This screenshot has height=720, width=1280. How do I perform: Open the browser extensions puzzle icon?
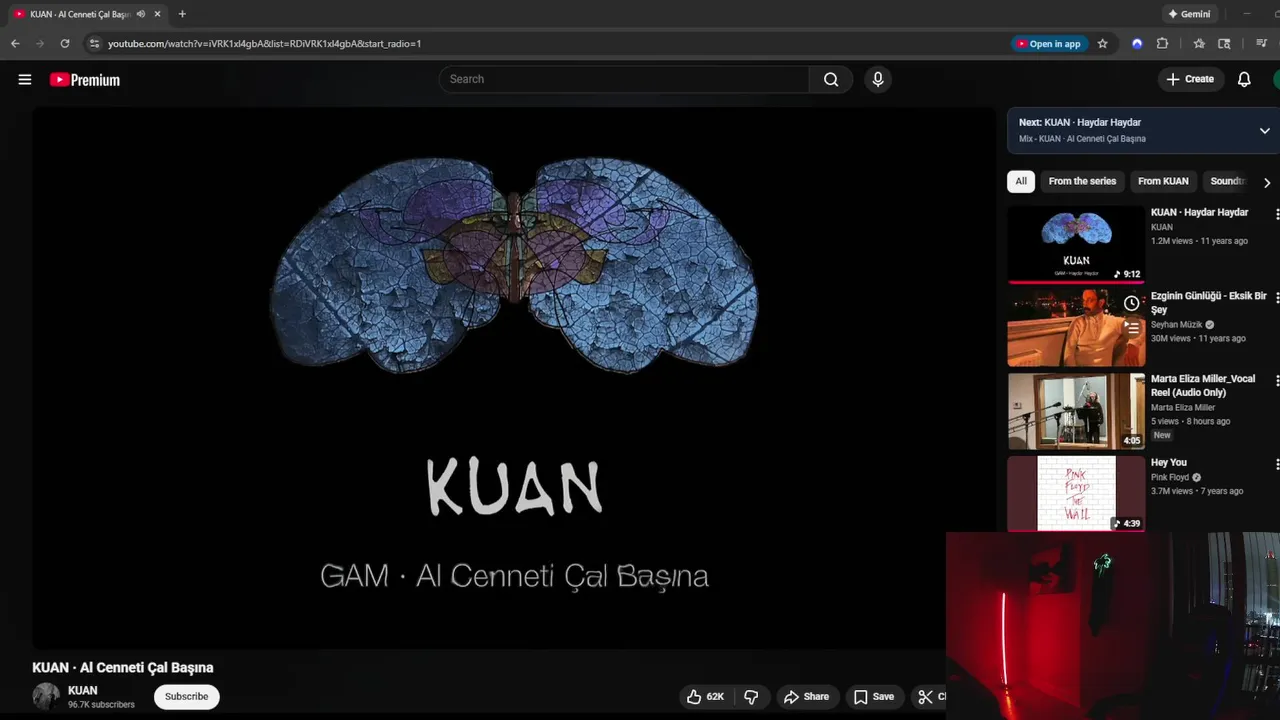[1162, 44]
